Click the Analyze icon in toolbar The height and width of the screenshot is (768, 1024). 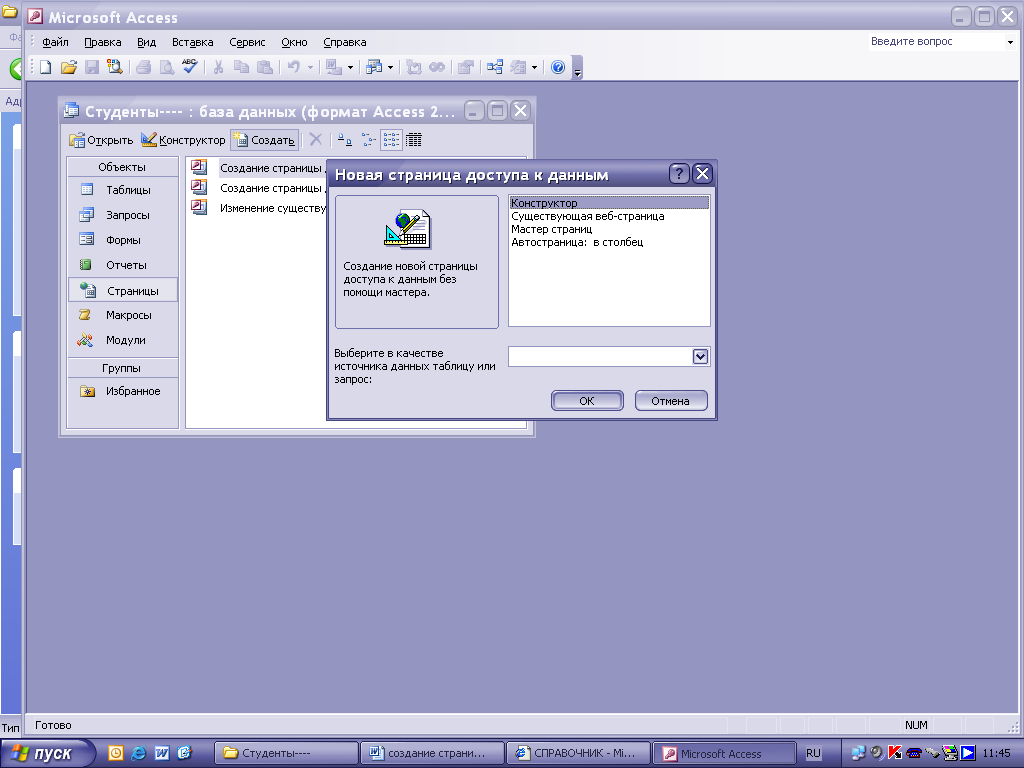coord(374,67)
